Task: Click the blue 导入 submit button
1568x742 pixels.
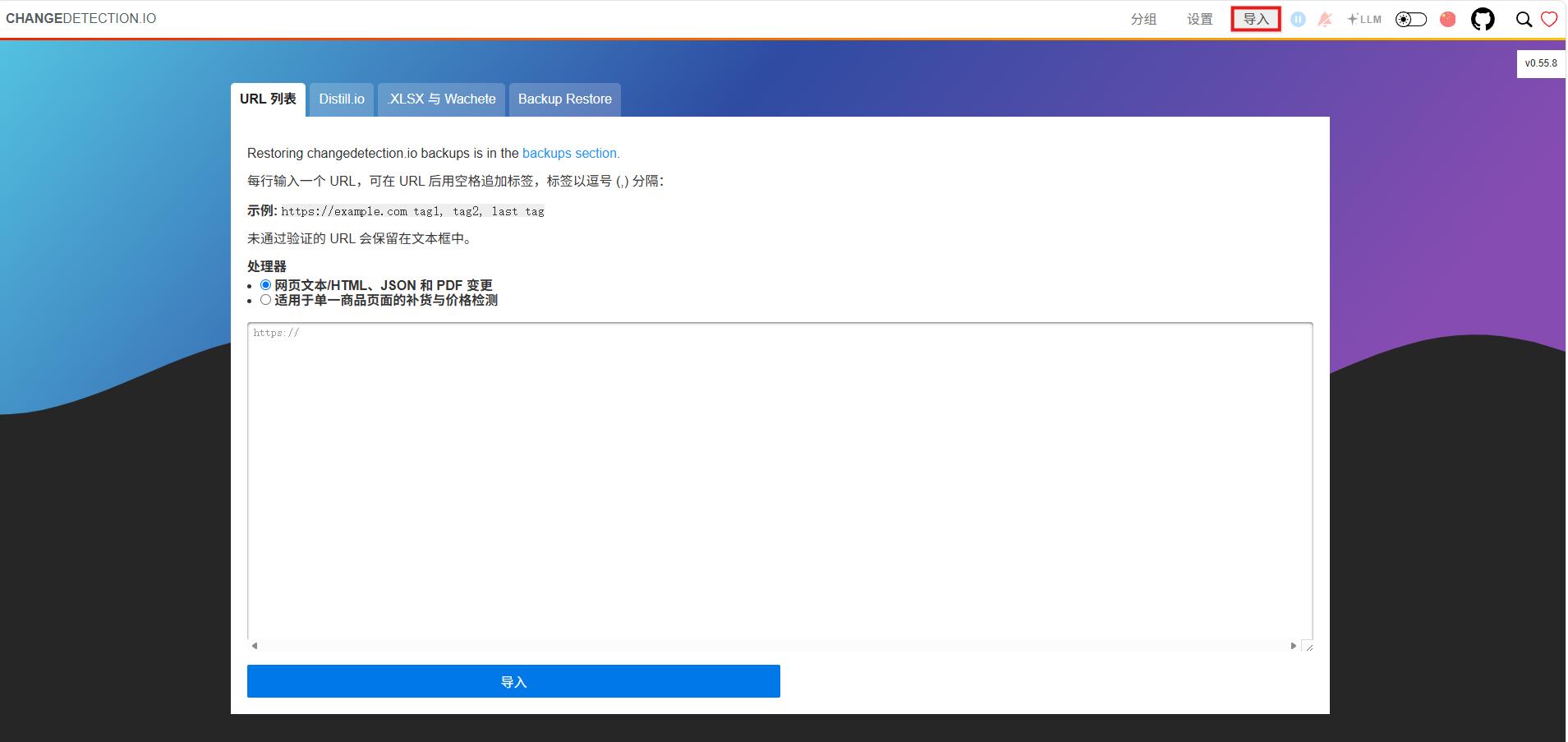Action: [513, 681]
